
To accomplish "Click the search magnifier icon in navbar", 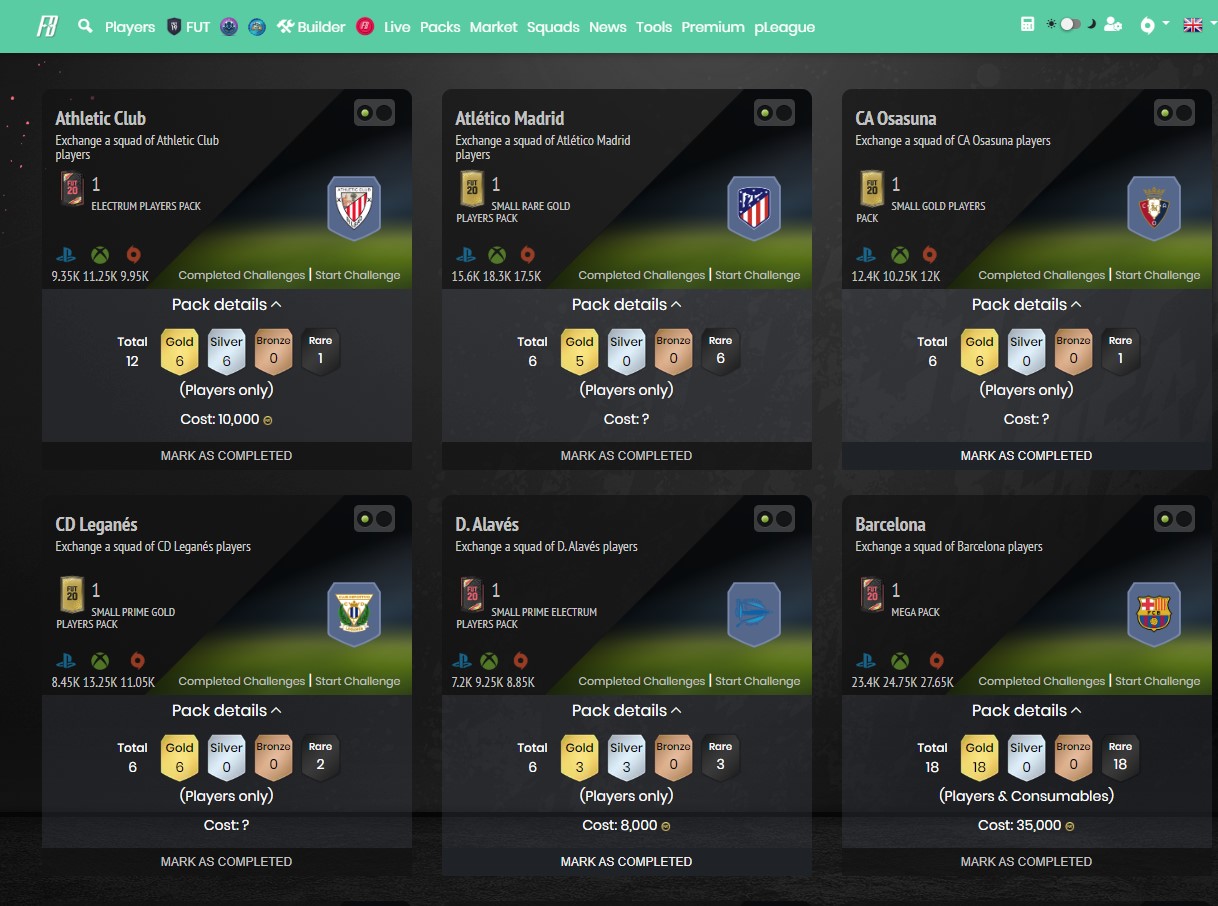I will [x=85, y=25].
